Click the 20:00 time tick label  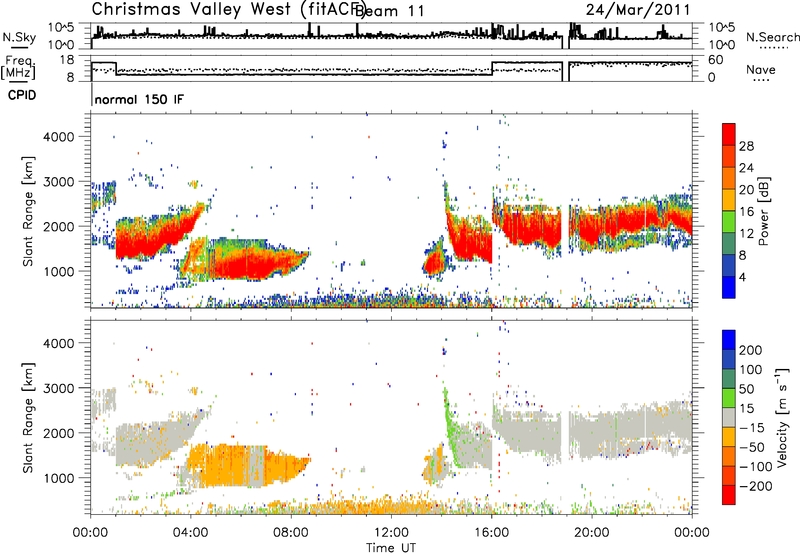pyautogui.click(x=592, y=533)
